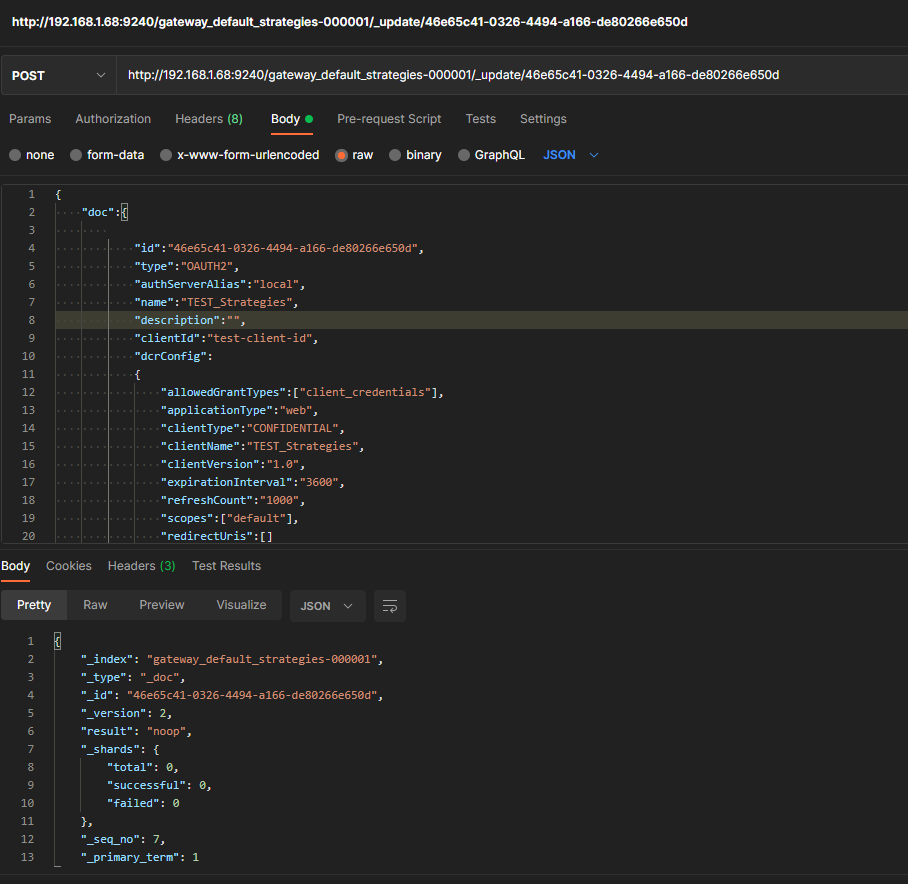Viewport: 908px width, 884px height.
Task: Switch response view to Raw
Action: pos(95,605)
